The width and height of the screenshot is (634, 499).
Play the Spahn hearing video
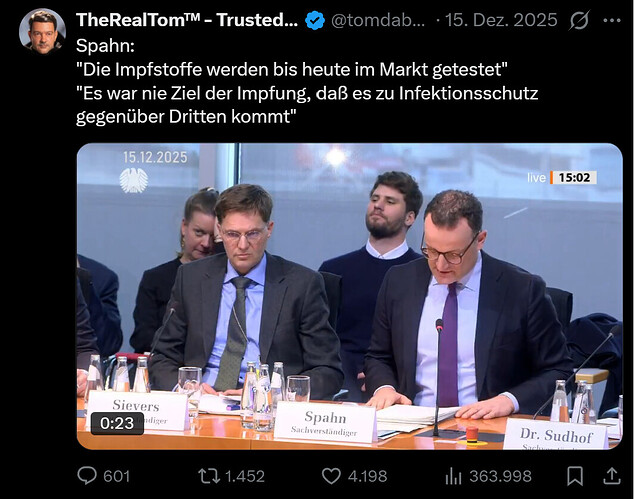[349, 296]
